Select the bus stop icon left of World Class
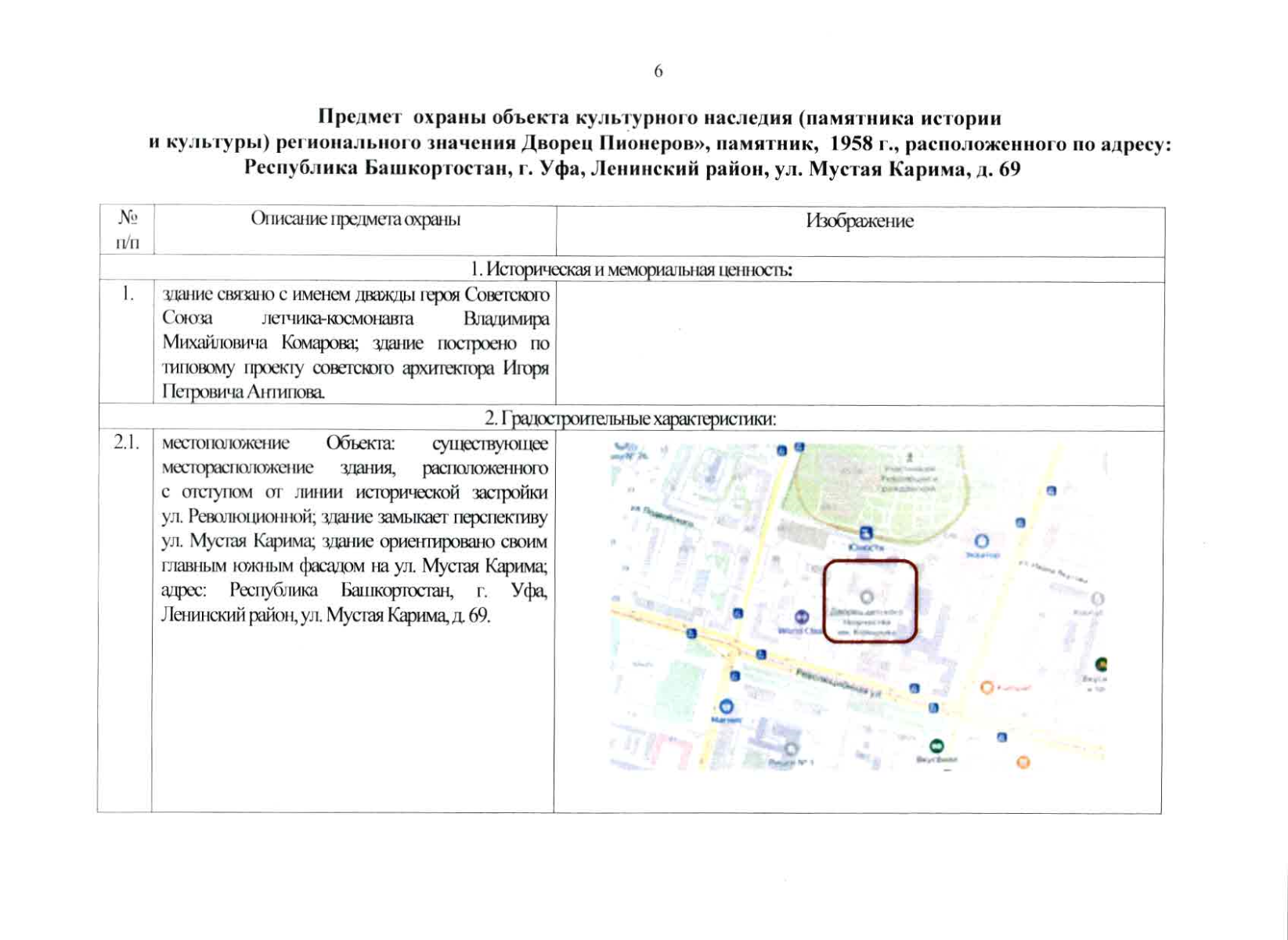This screenshot has width=1288, height=940. [x=738, y=612]
